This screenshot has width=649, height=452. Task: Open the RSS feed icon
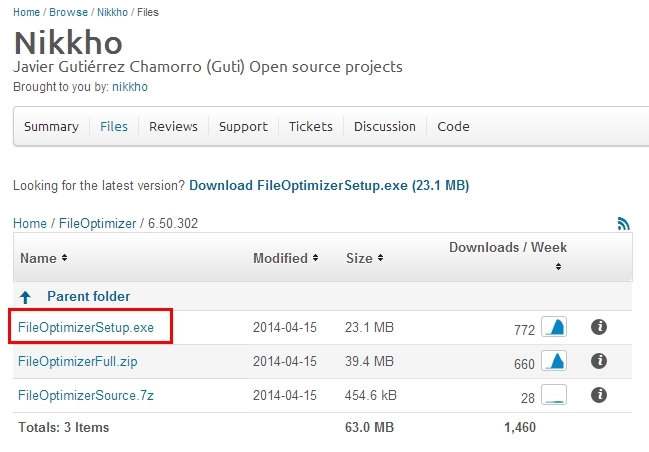[623, 224]
